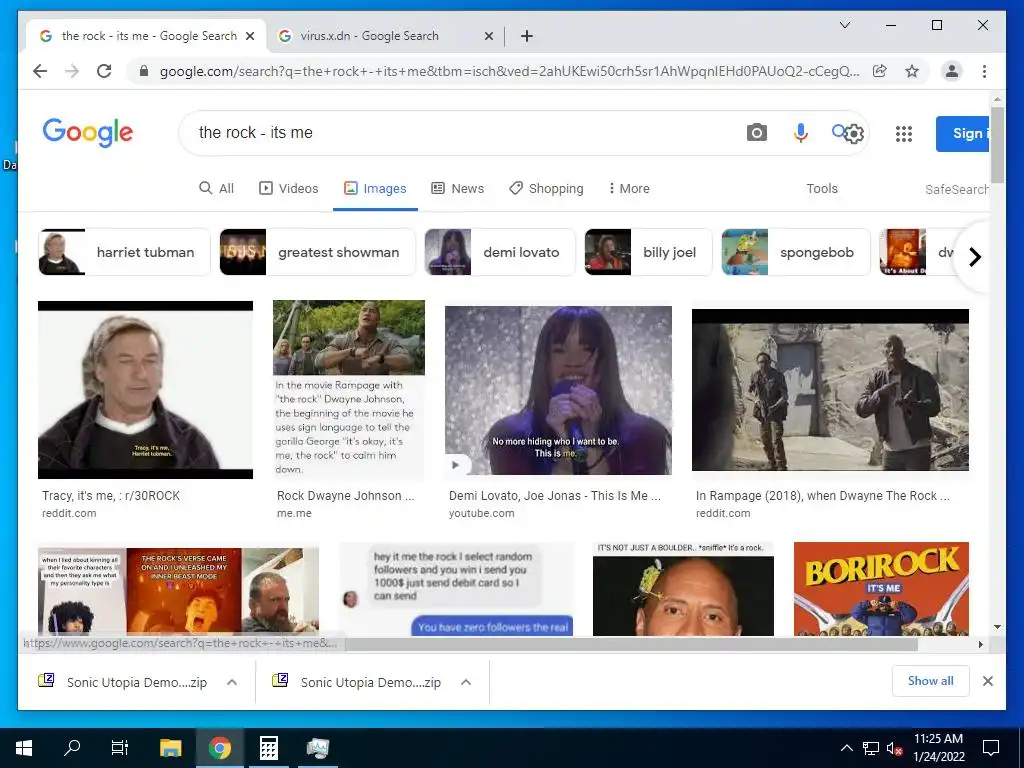The width and height of the screenshot is (1024, 768).
Task: Follow the 'Tracy, it's me, : r/30ROCK' link
Action: click(x=111, y=496)
